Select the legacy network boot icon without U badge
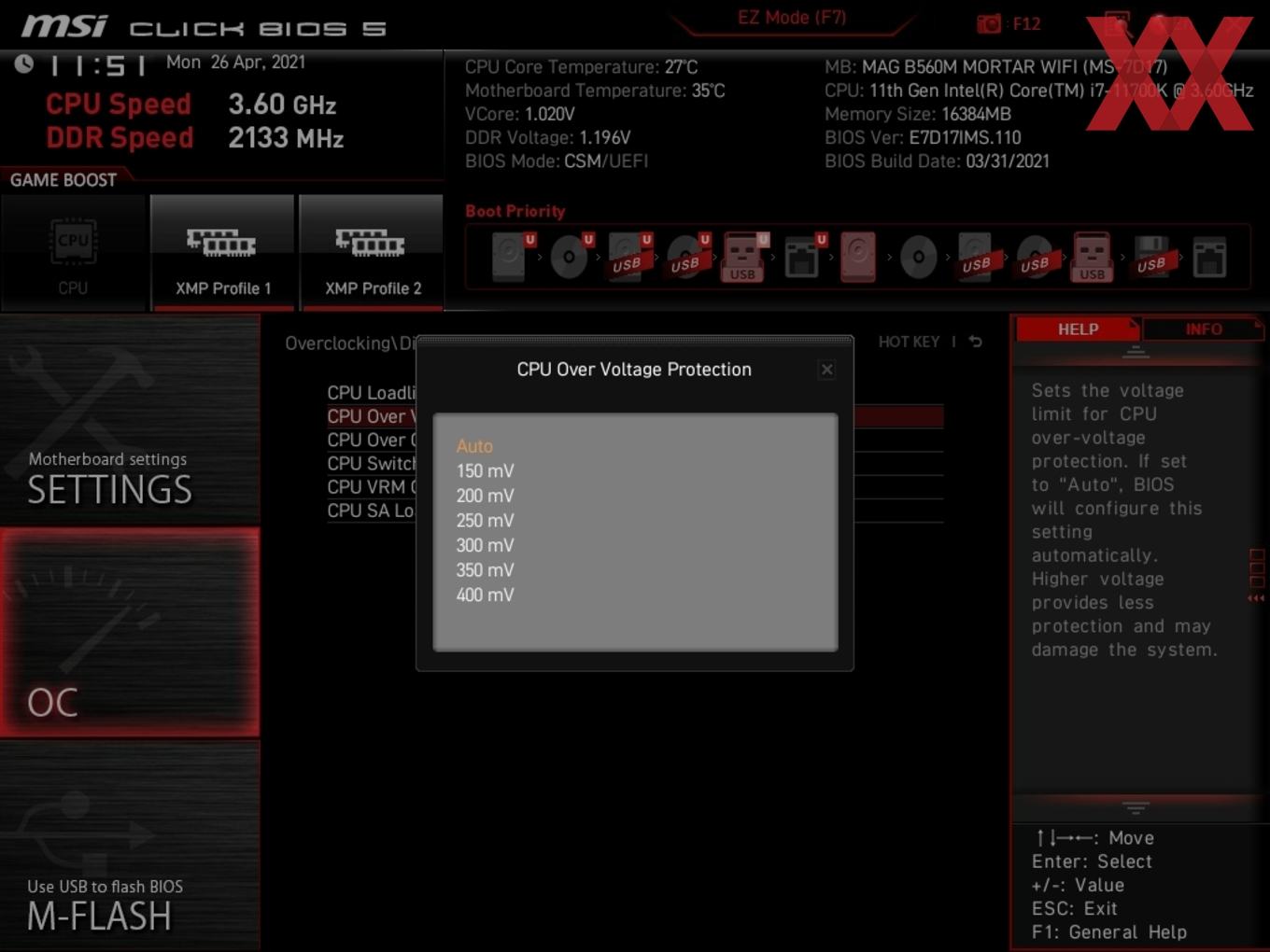This screenshot has width=1270, height=952. point(1209,257)
